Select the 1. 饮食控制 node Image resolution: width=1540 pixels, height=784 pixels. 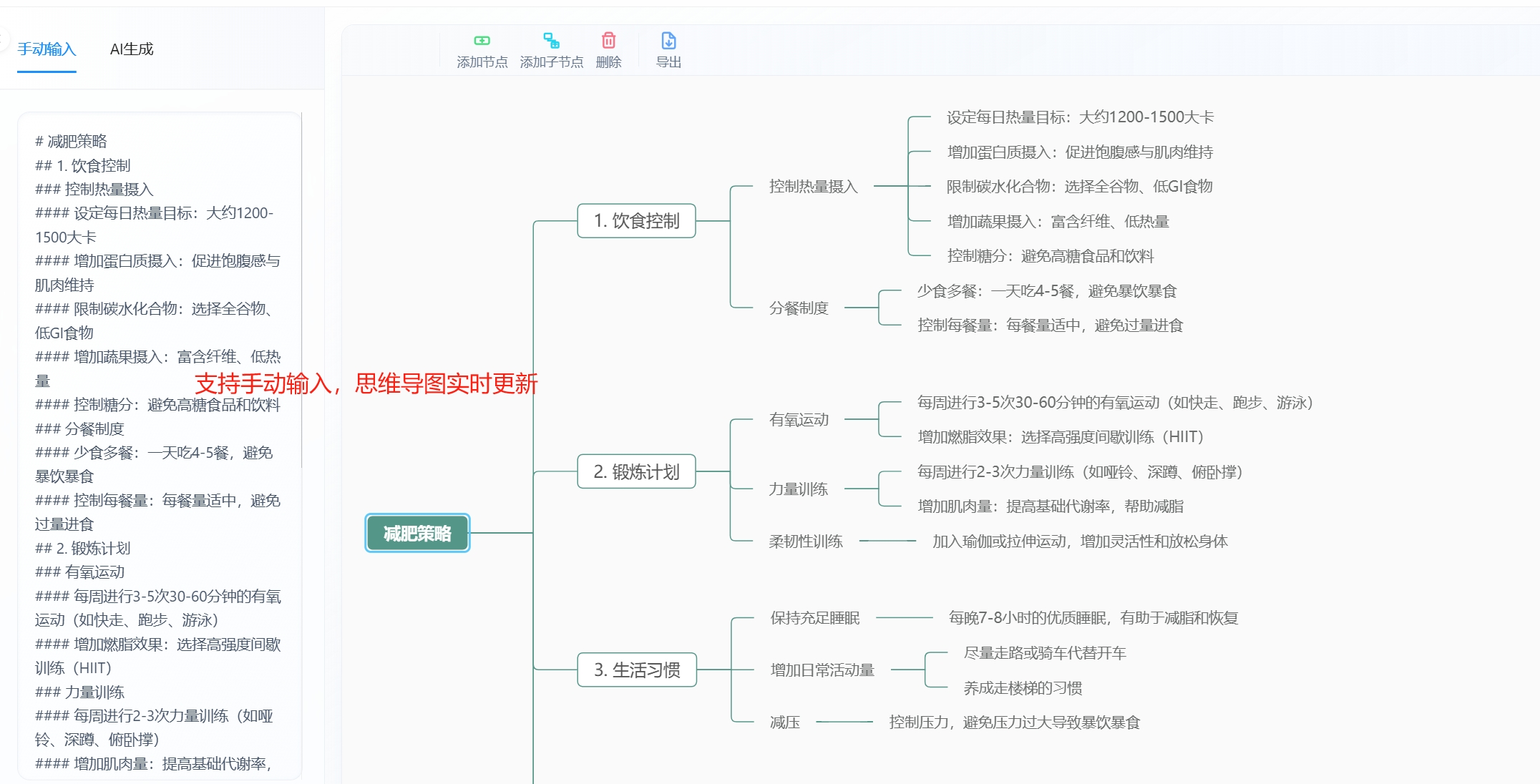click(636, 221)
